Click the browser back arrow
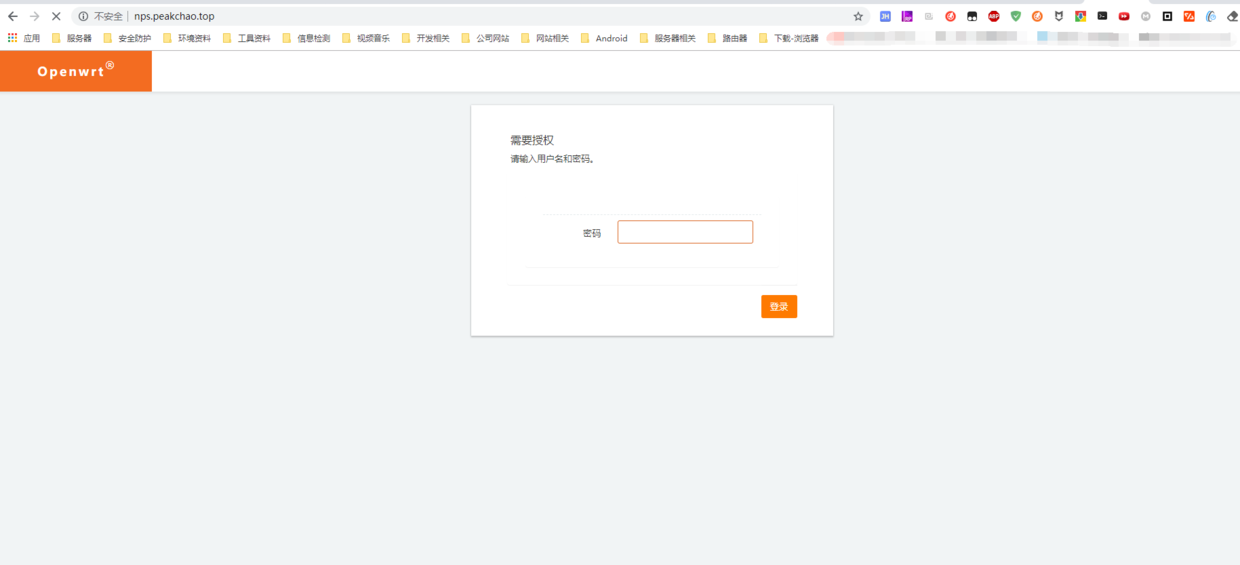The image size is (1240, 565). coord(13,16)
